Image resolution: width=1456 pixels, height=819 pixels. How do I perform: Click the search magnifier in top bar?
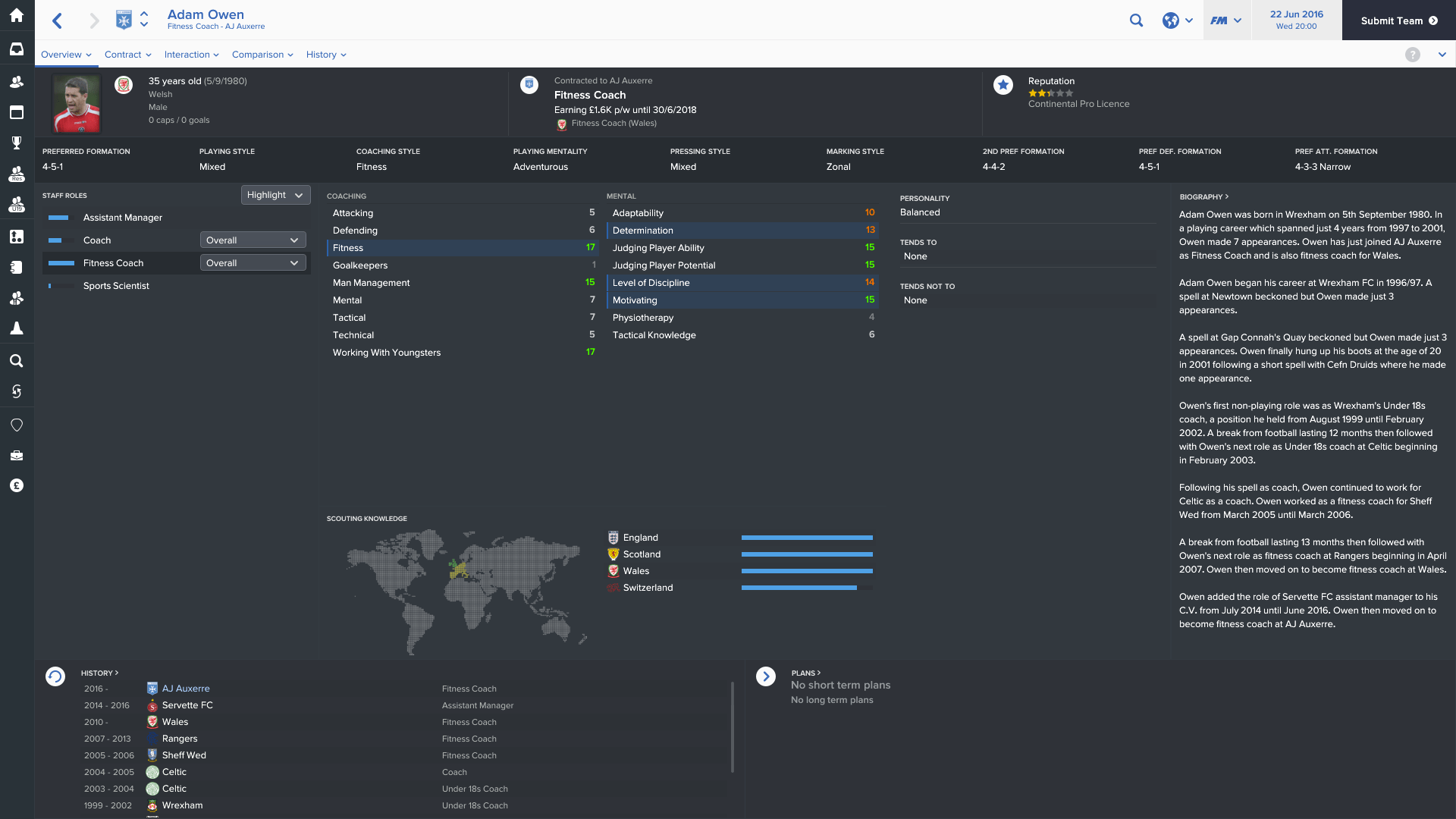[1136, 20]
